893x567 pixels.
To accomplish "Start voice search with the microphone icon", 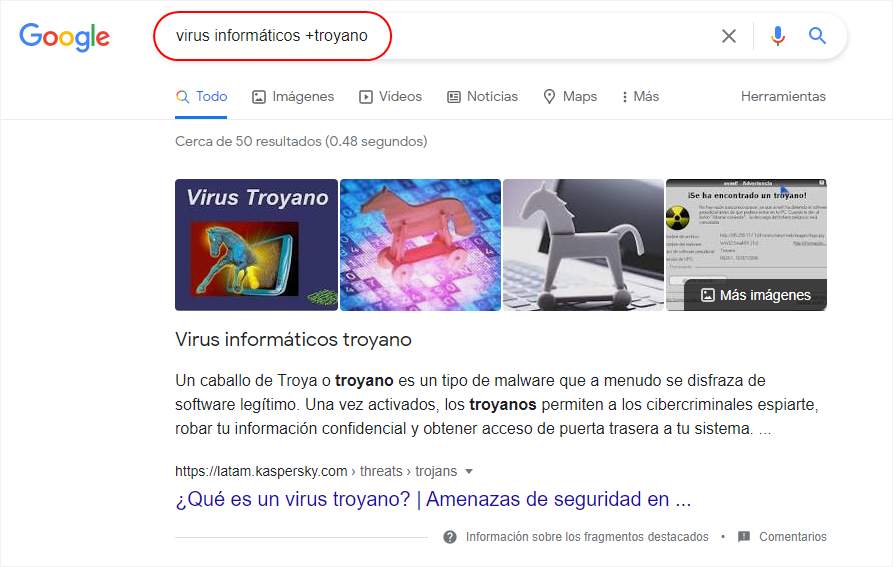I will point(777,36).
